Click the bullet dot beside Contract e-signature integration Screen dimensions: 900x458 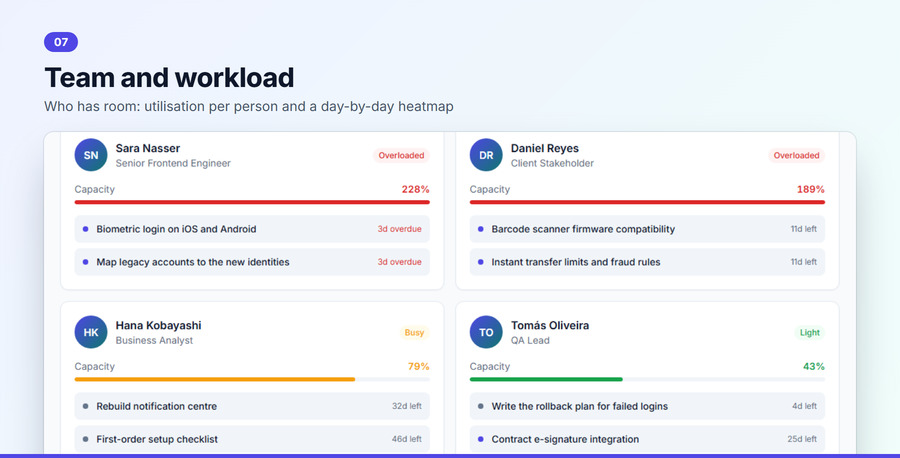pos(481,440)
